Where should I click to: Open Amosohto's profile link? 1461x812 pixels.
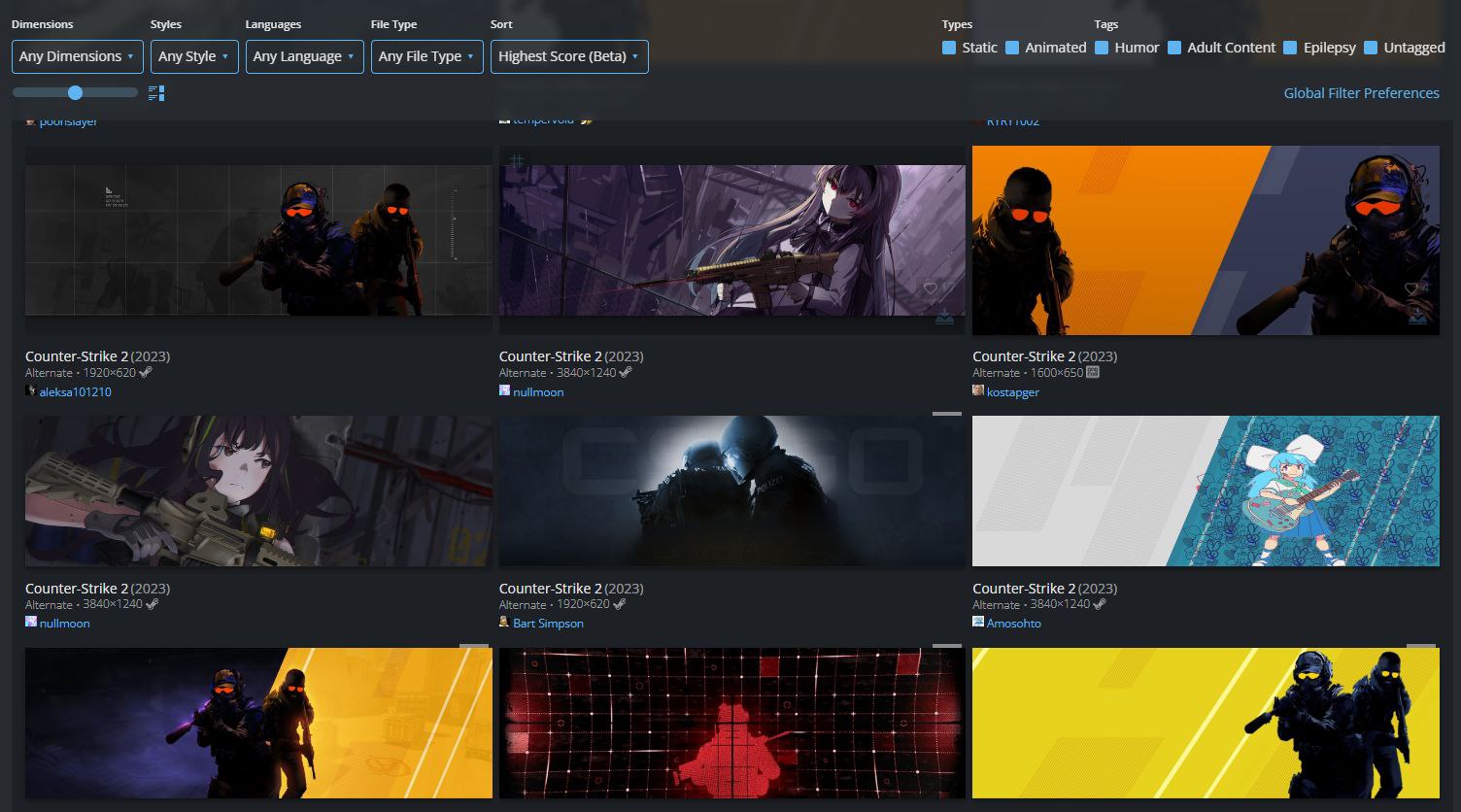(1014, 624)
